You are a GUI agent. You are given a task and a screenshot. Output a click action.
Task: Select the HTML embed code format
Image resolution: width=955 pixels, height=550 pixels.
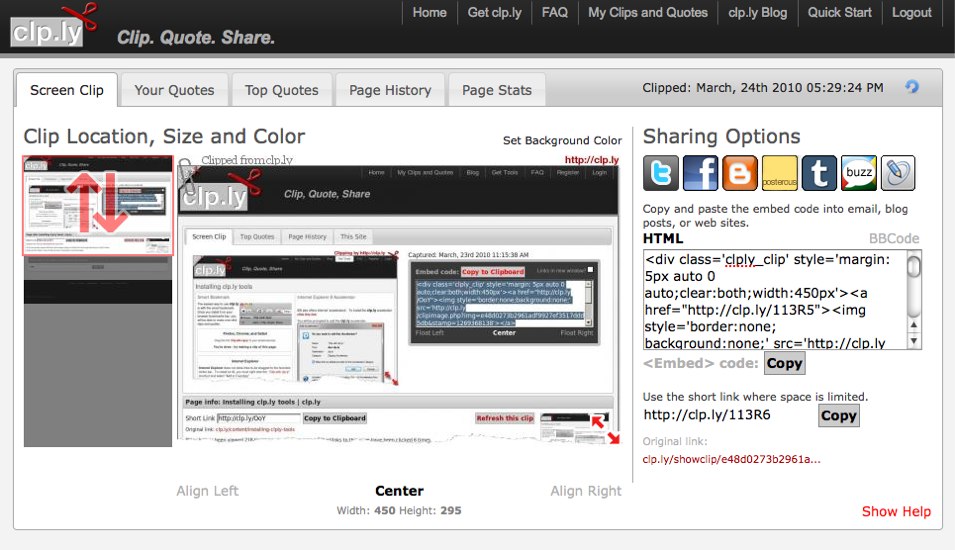pos(663,238)
